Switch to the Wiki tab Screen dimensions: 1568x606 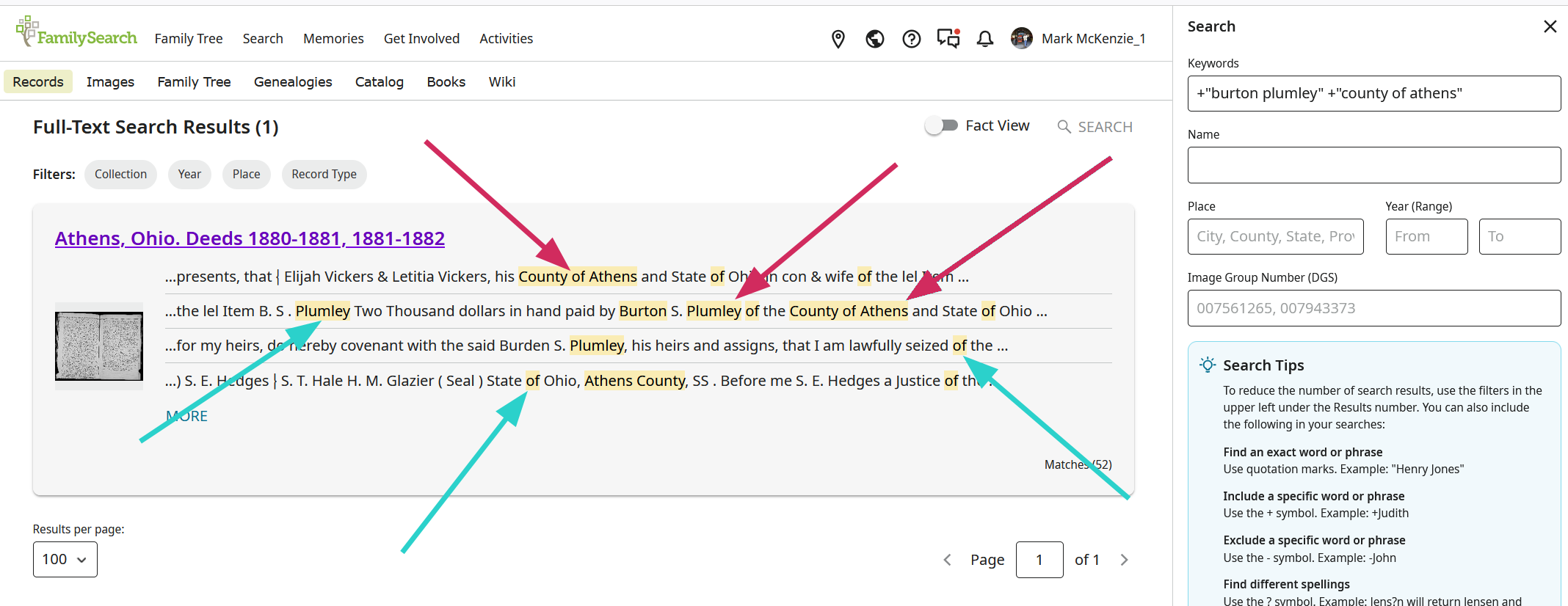502,81
